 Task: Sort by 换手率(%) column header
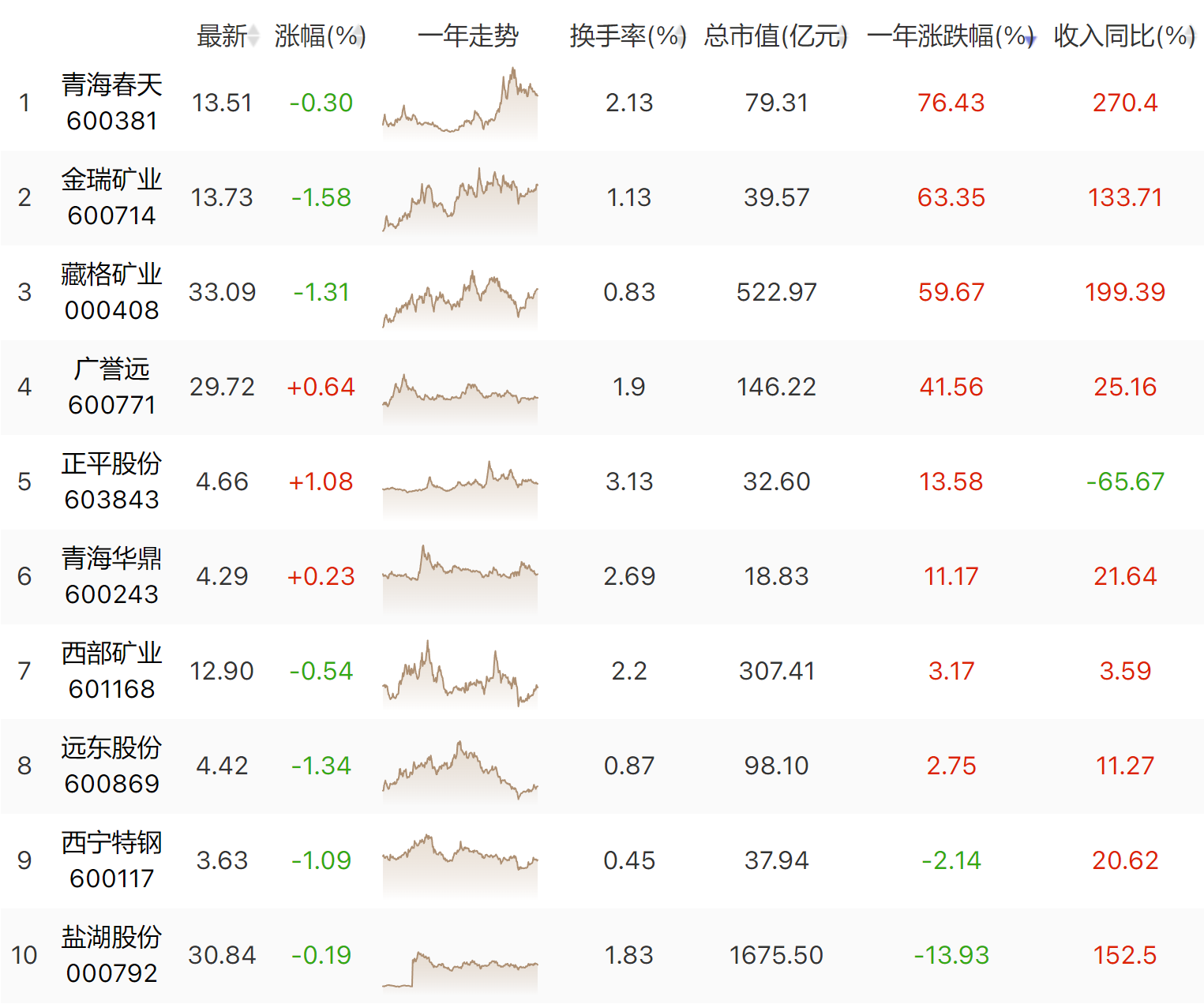[x=628, y=36]
